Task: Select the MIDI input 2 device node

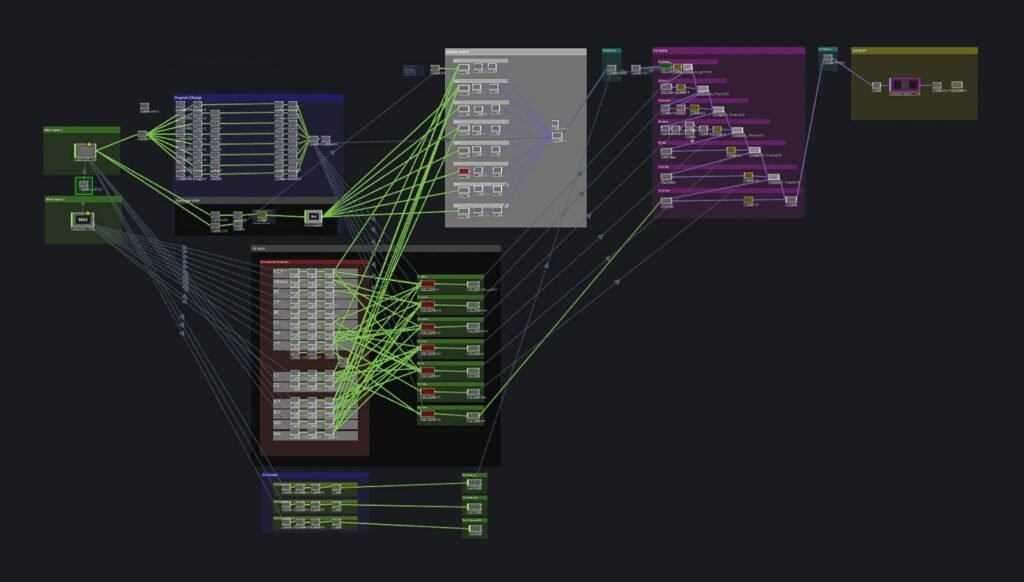Action: pos(83,219)
